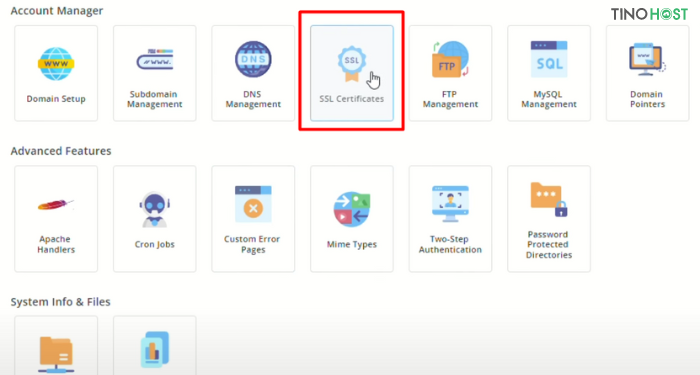Select the Account Manager section heading

pyautogui.click(x=57, y=11)
